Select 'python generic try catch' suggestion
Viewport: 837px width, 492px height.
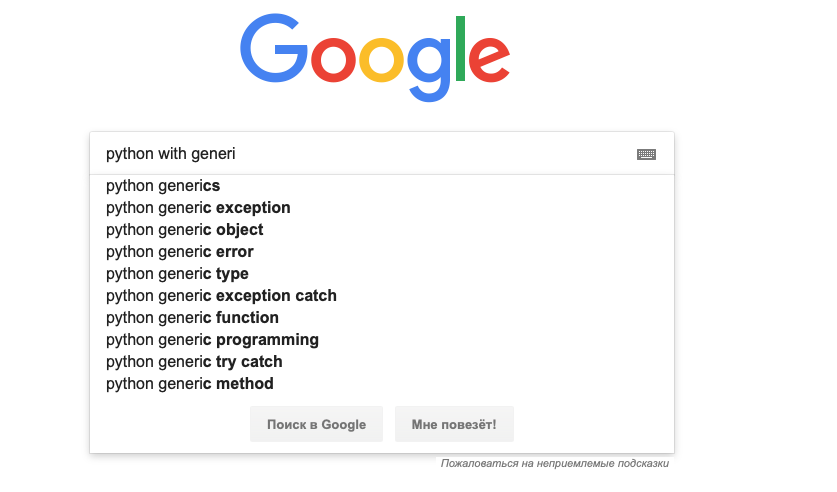pos(382,361)
